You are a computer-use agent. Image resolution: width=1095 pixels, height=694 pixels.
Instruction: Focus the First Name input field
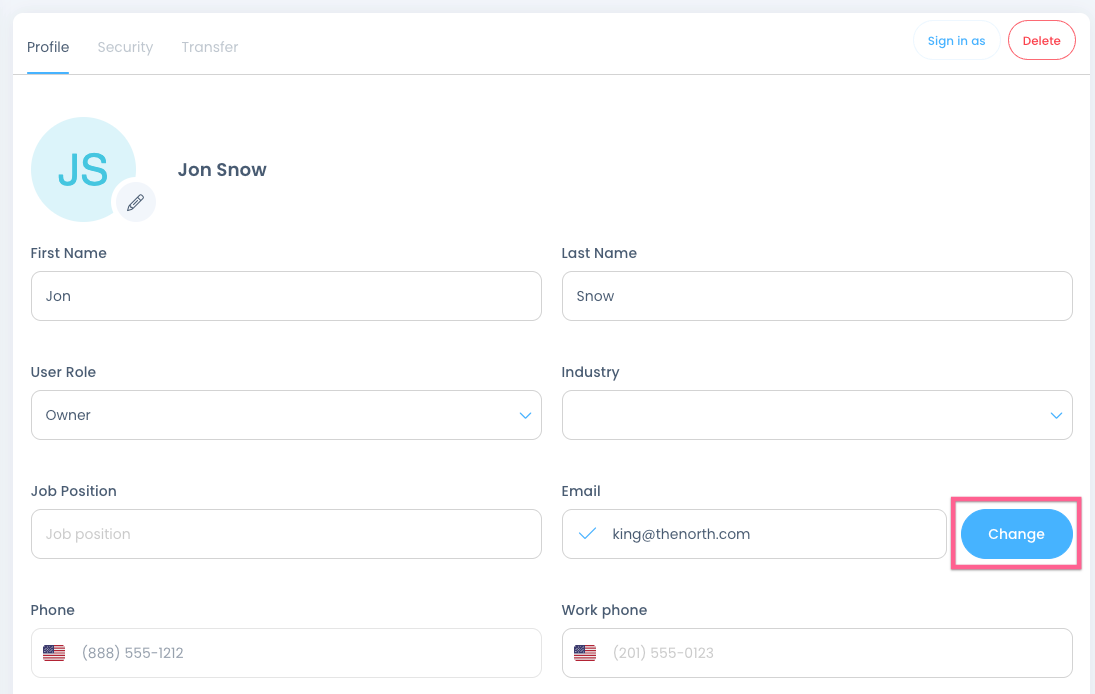(286, 296)
